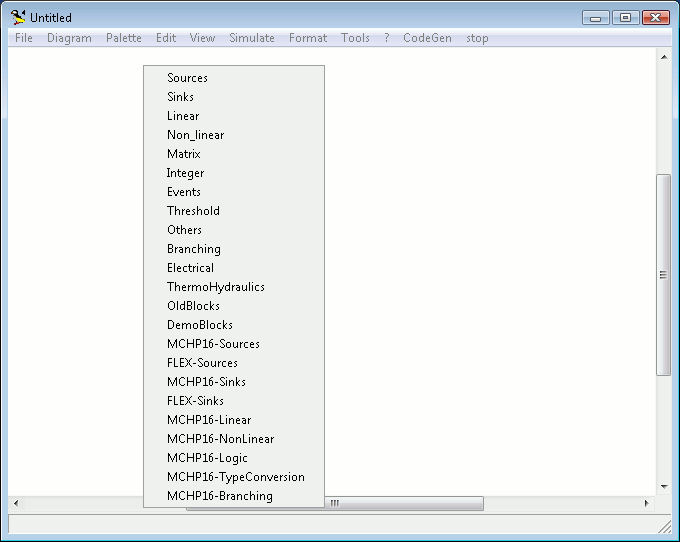Image resolution: width=680 pixels, height=542 pixels.
Task: Click the vertical scrollbar up arrow
Action: point(664,57)
